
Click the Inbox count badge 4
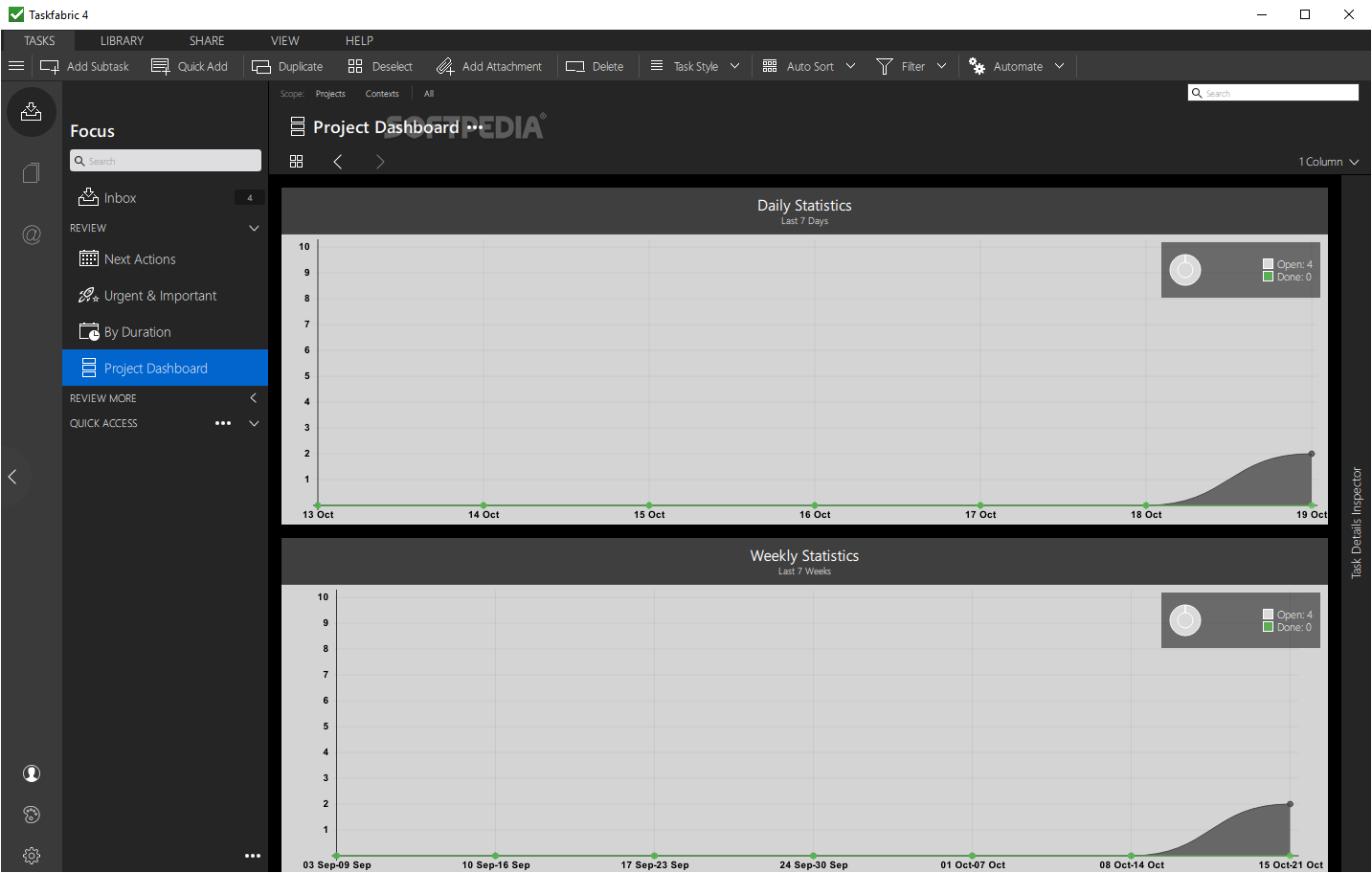(250, 198)
